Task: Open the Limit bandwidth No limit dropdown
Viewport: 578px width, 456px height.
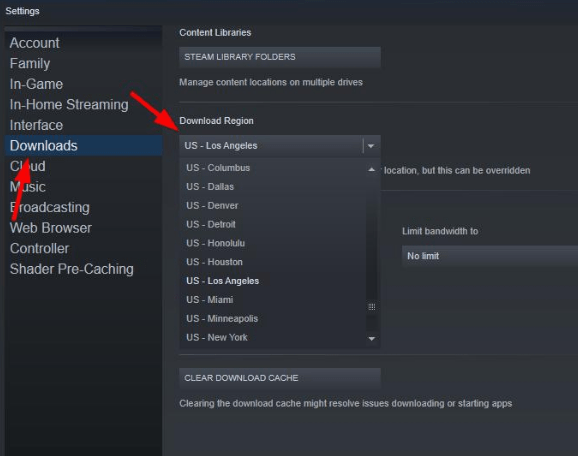Action: point(490,256)
